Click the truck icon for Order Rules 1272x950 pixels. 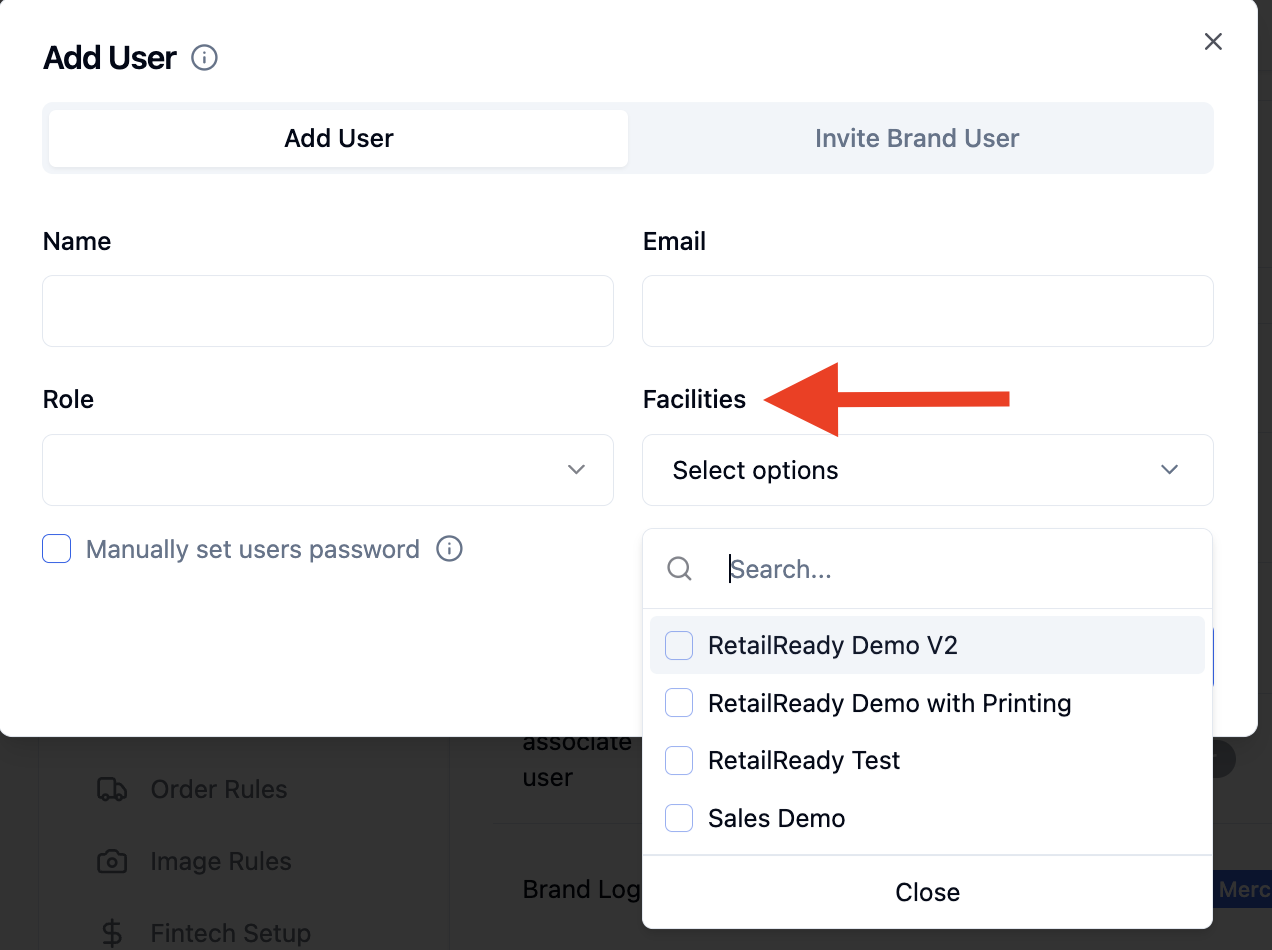click(x=112, y=789)
